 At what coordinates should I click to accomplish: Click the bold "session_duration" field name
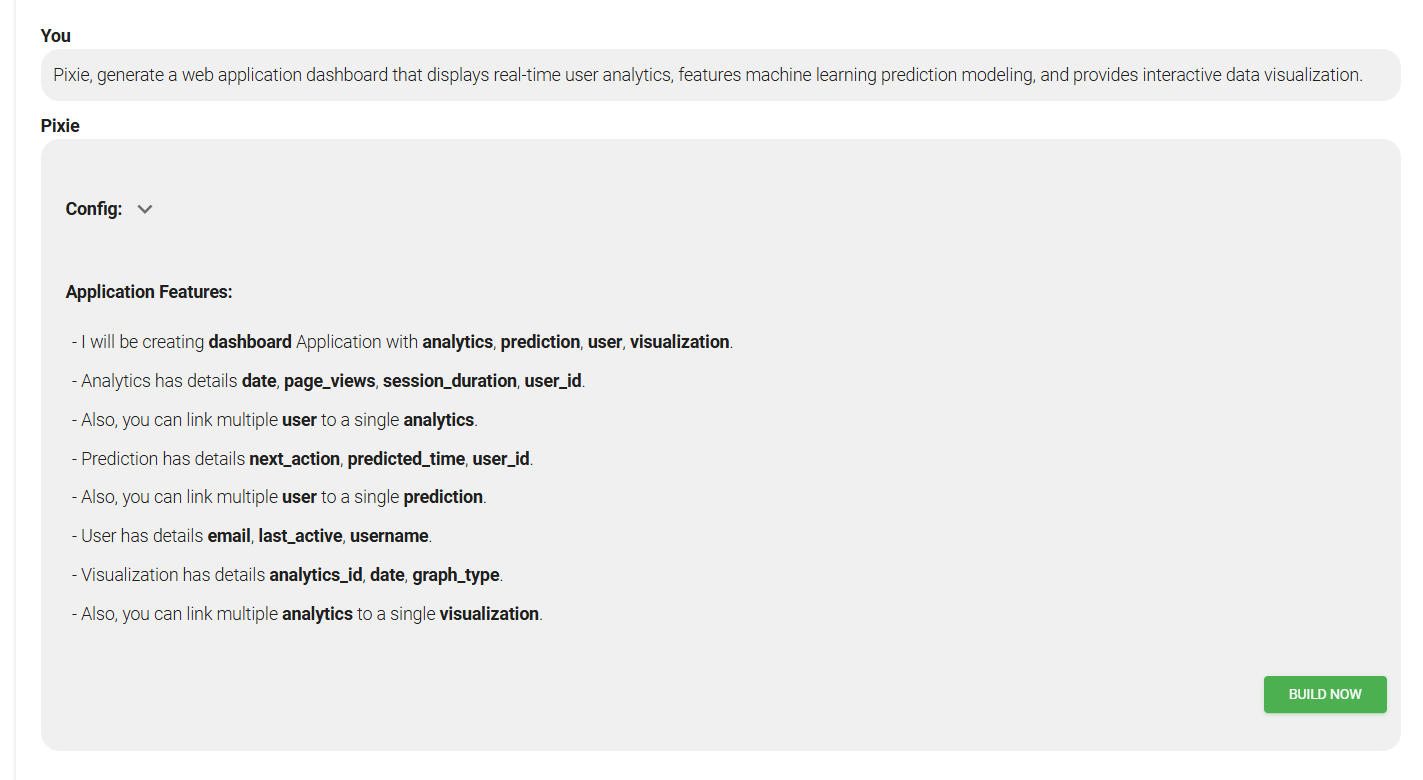pyautogui.click(x=449, y=381)
